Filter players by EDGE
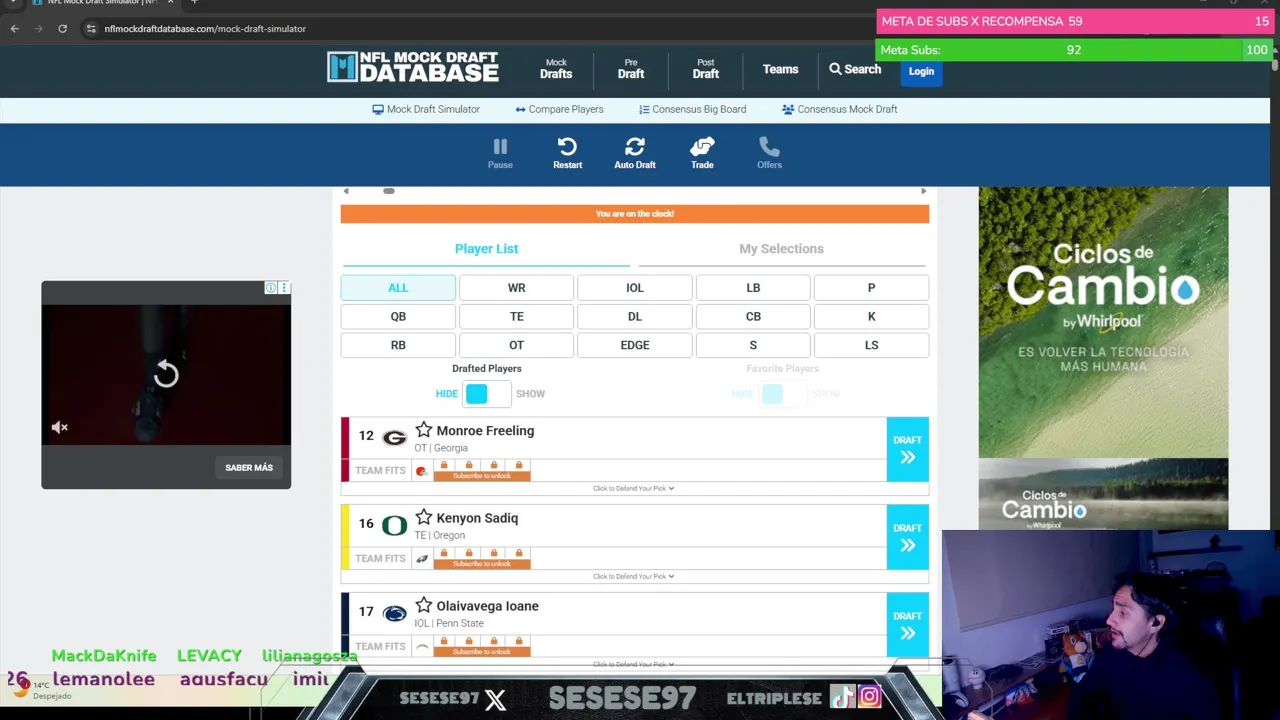The width and height of the screenshot is (1280, 720). pos(634,345)
